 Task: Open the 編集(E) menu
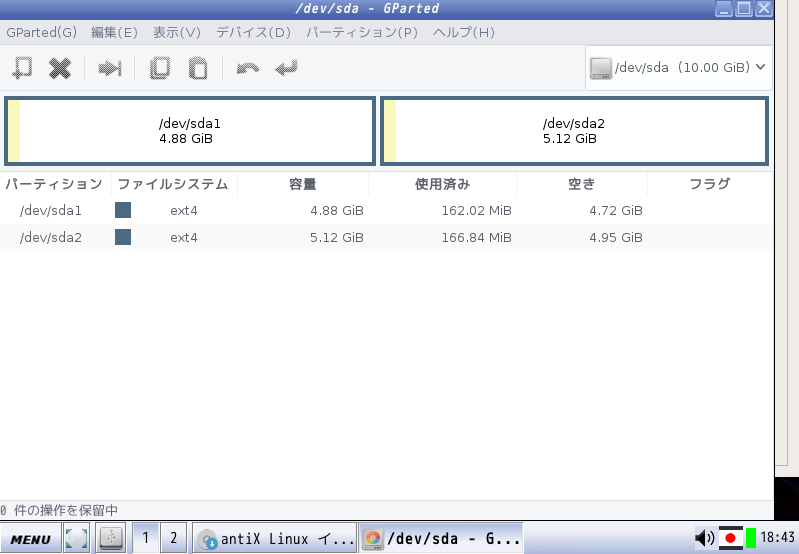pos(114,33)
